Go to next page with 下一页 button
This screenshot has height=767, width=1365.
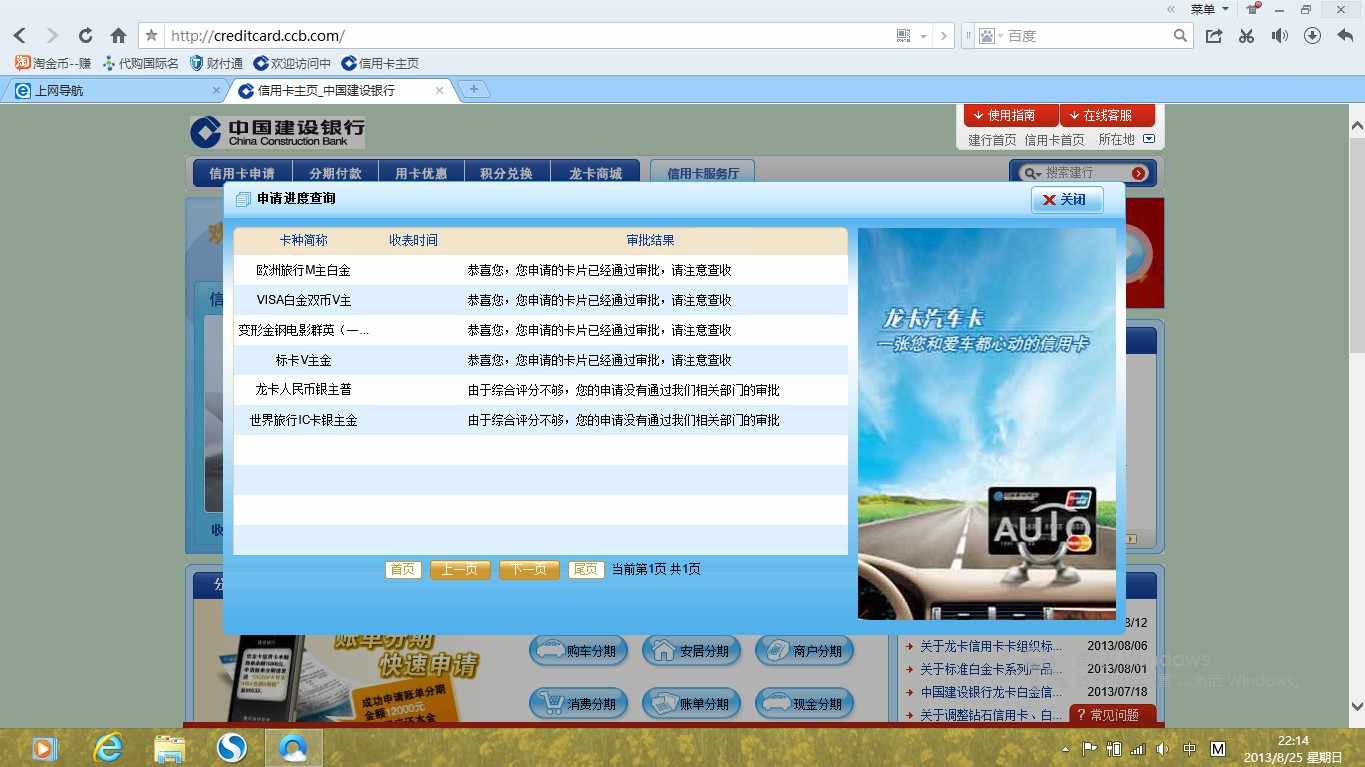[x=528, y=569]
